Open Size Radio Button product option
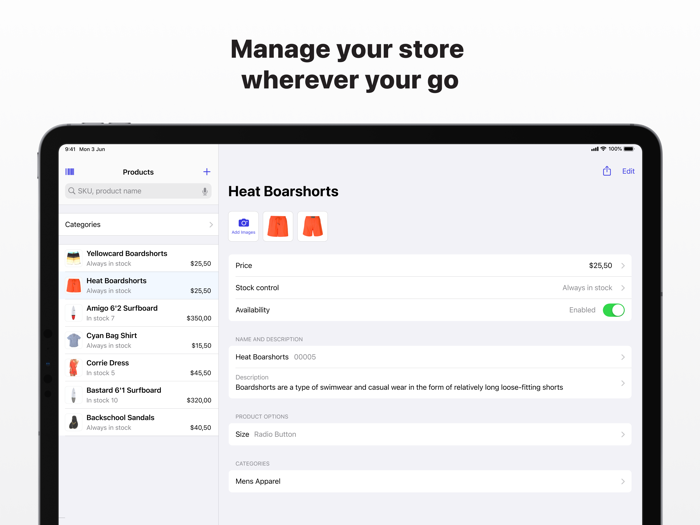The image size is (700, 525). 430,434
